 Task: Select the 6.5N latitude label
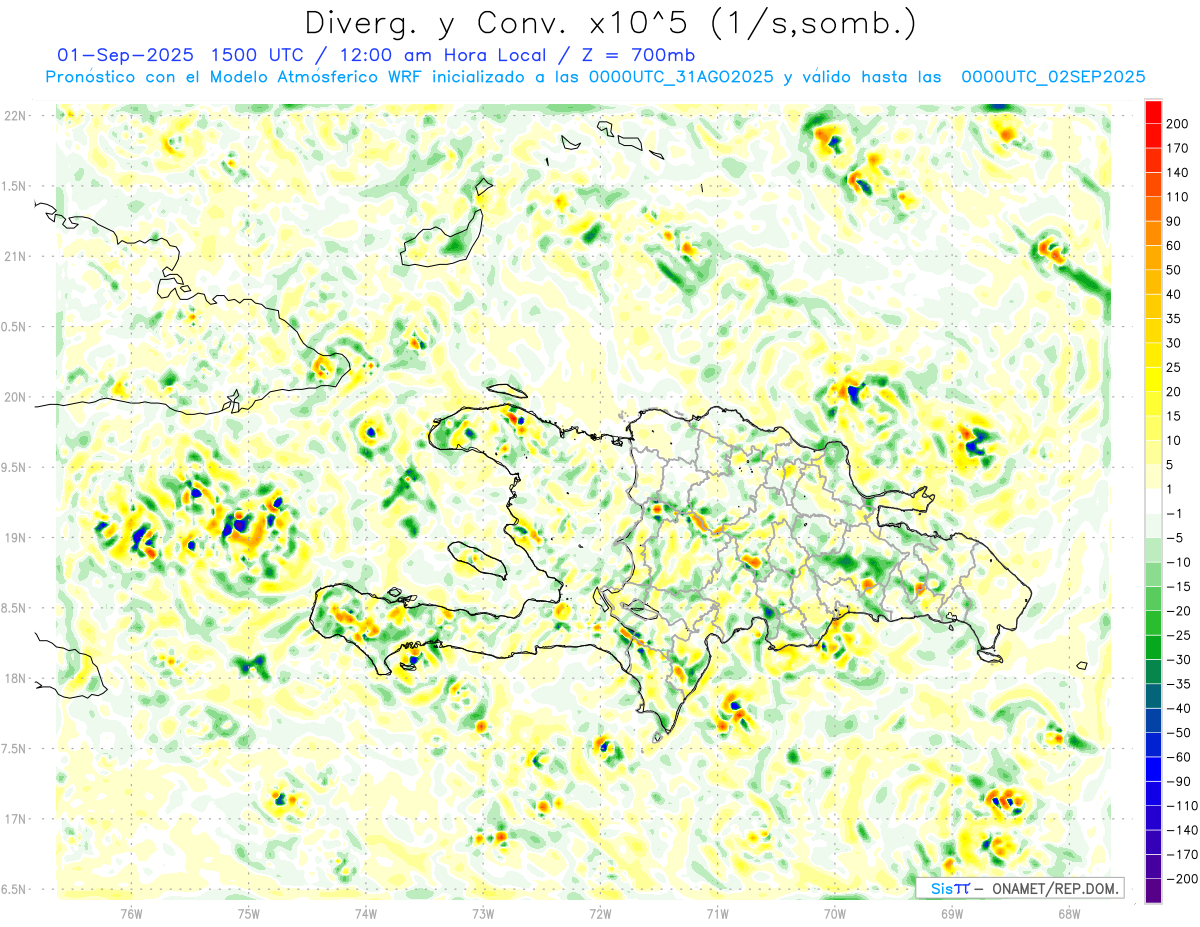pos(15,889)
